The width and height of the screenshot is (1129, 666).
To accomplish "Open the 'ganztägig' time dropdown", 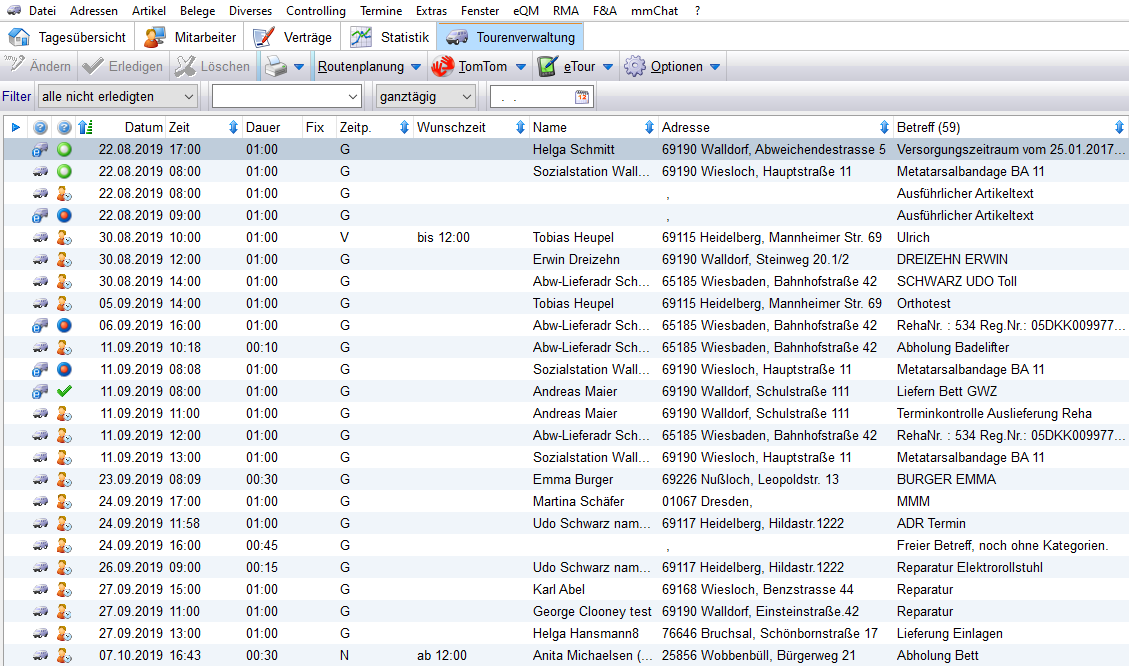I will [465, 97].
